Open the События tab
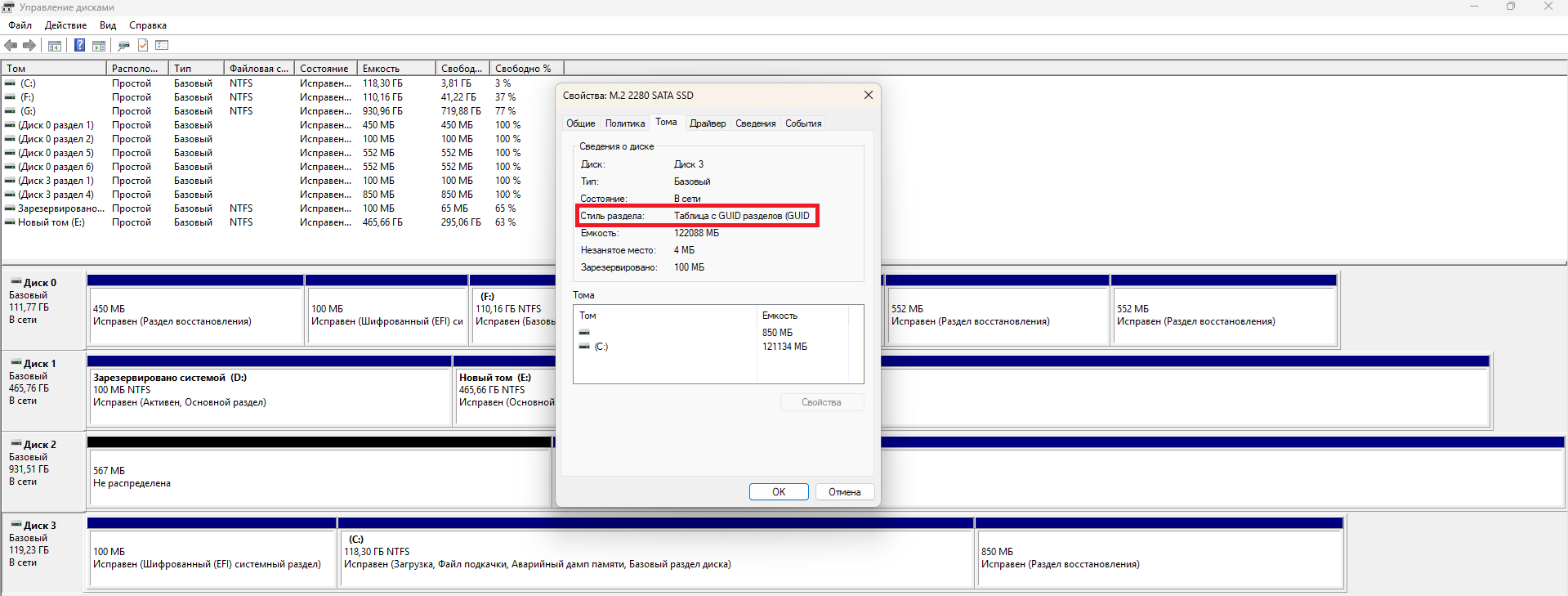Screen dimensions: 1568x596 803,123
